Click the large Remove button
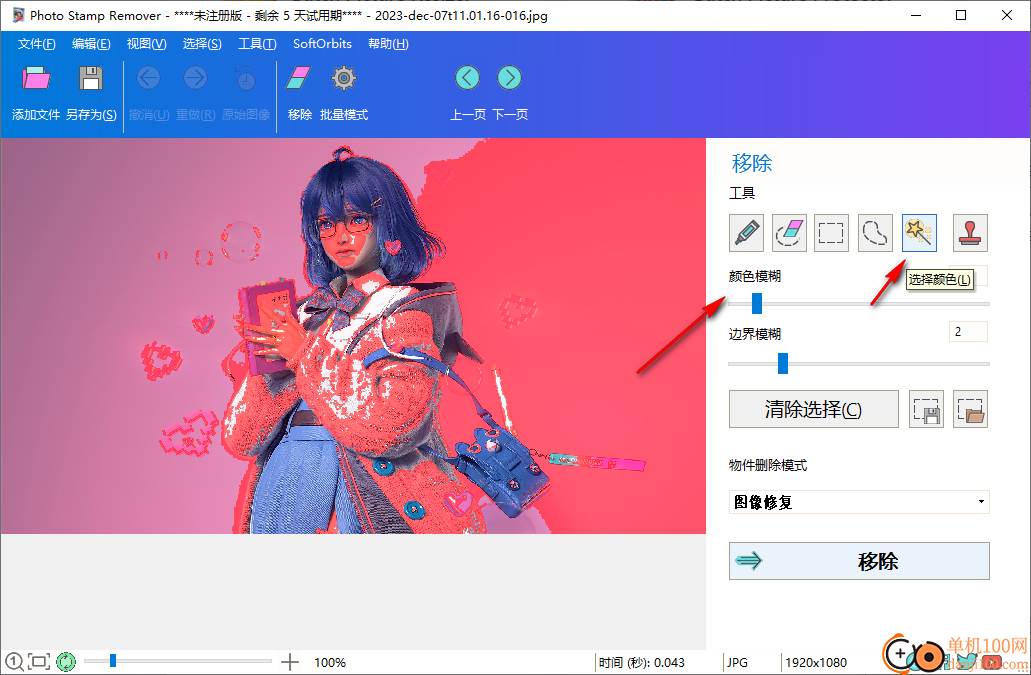The height and width of the screenshot is (675, 1031). 859,561
